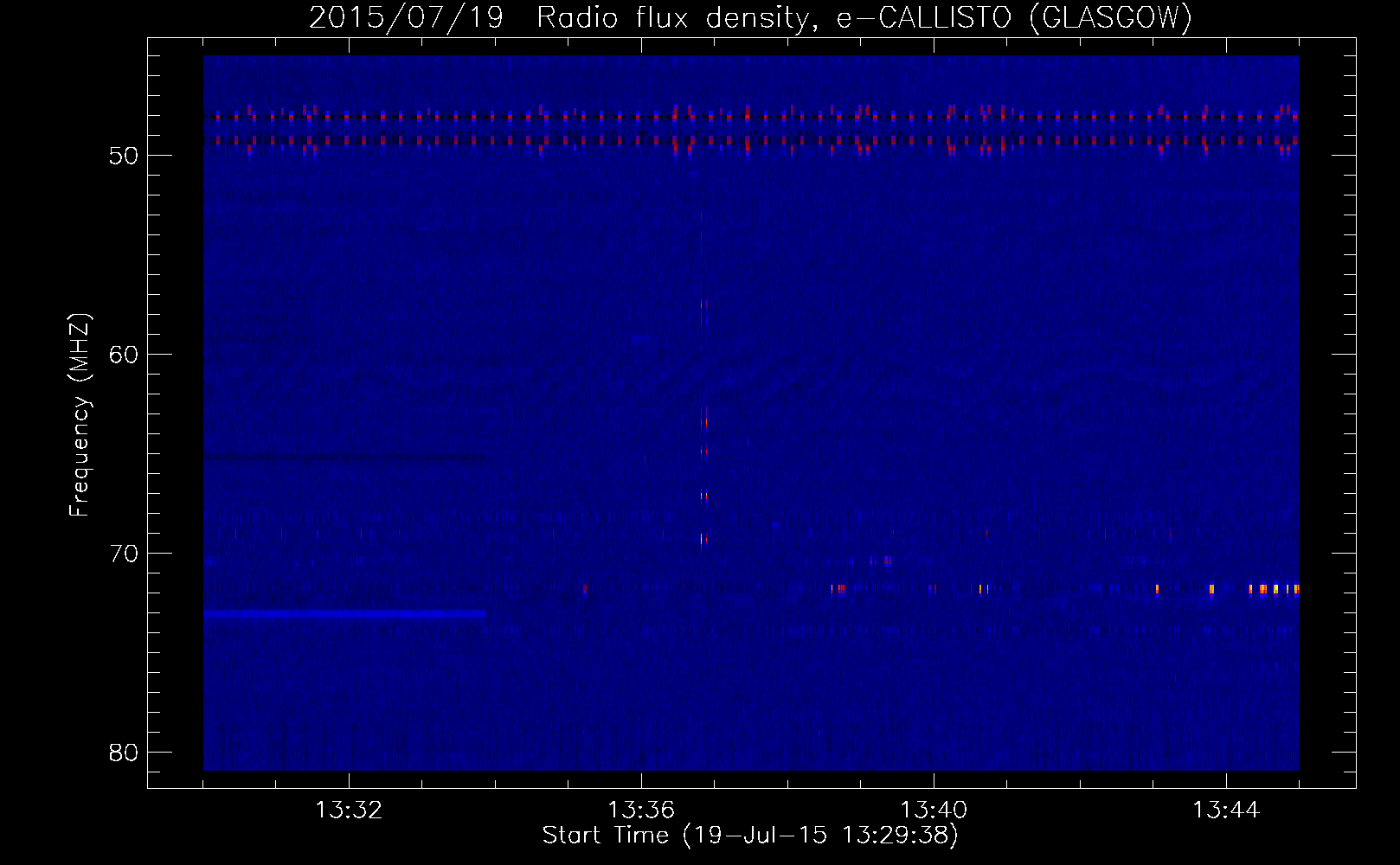Click the bright blue horizontal band near 73 MHz
Viewport: 1400px width, 865px height.
pyautogui.click(x=344, y=613)
